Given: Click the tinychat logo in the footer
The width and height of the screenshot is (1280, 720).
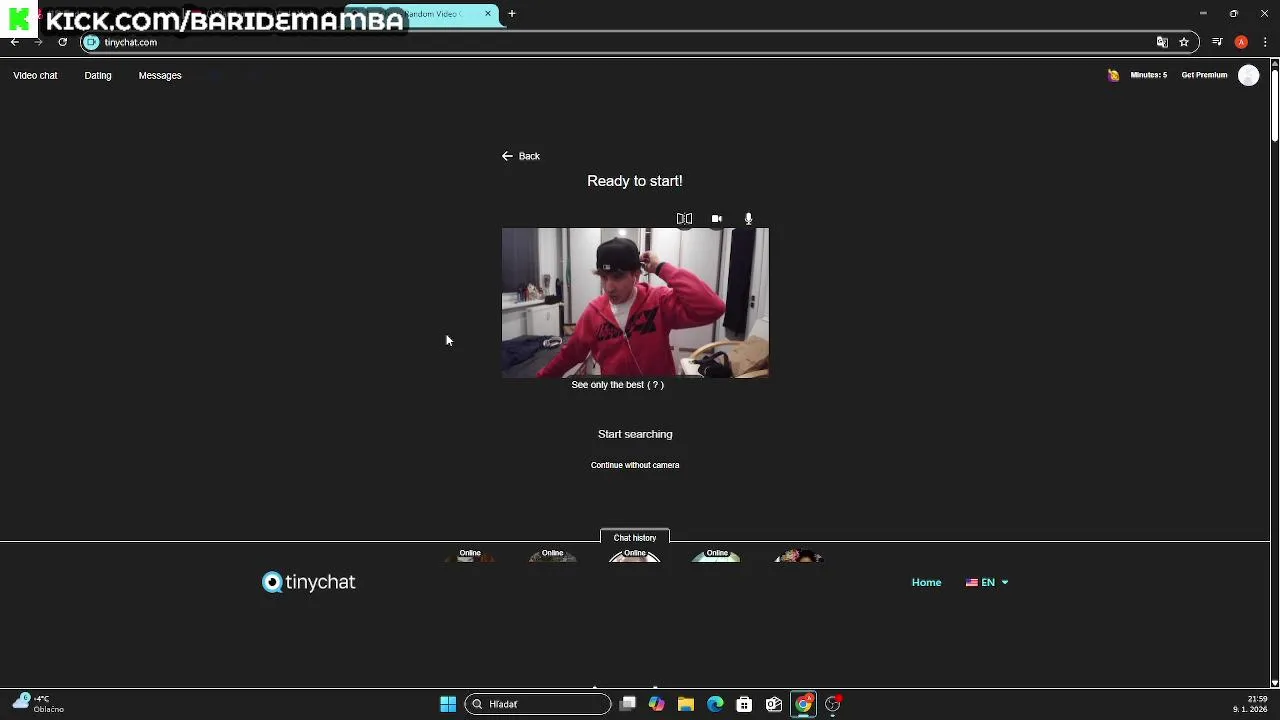Looking at the screenshot, I should click(309, 582).
